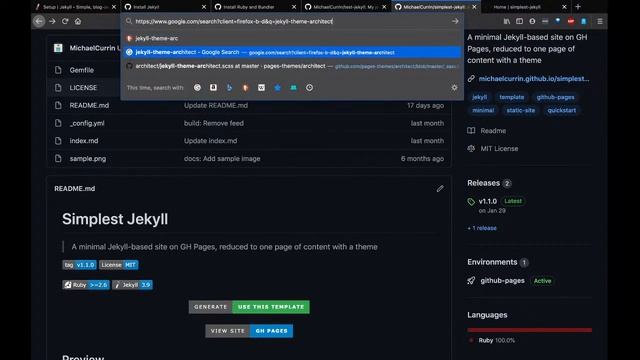Image resolution: width=640 pixels, height=360 pixels.
Task: Show the + 1 release link
Action: [x=482, y=228]
